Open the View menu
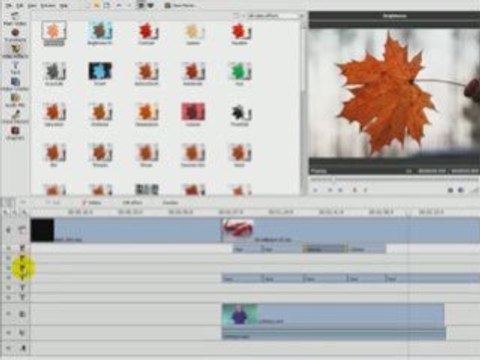The height and width of the screenshot is (360, 480). coord(32,6)
